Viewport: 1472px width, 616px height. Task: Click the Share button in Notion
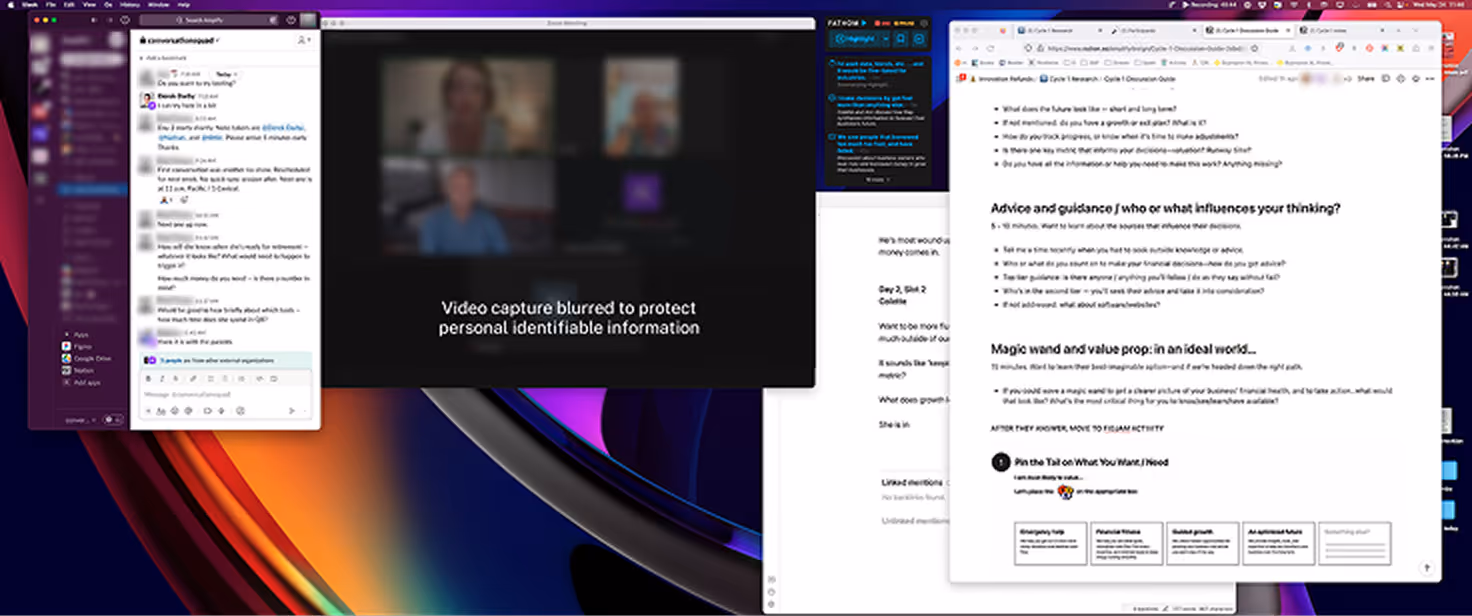tap(1366, 79)
